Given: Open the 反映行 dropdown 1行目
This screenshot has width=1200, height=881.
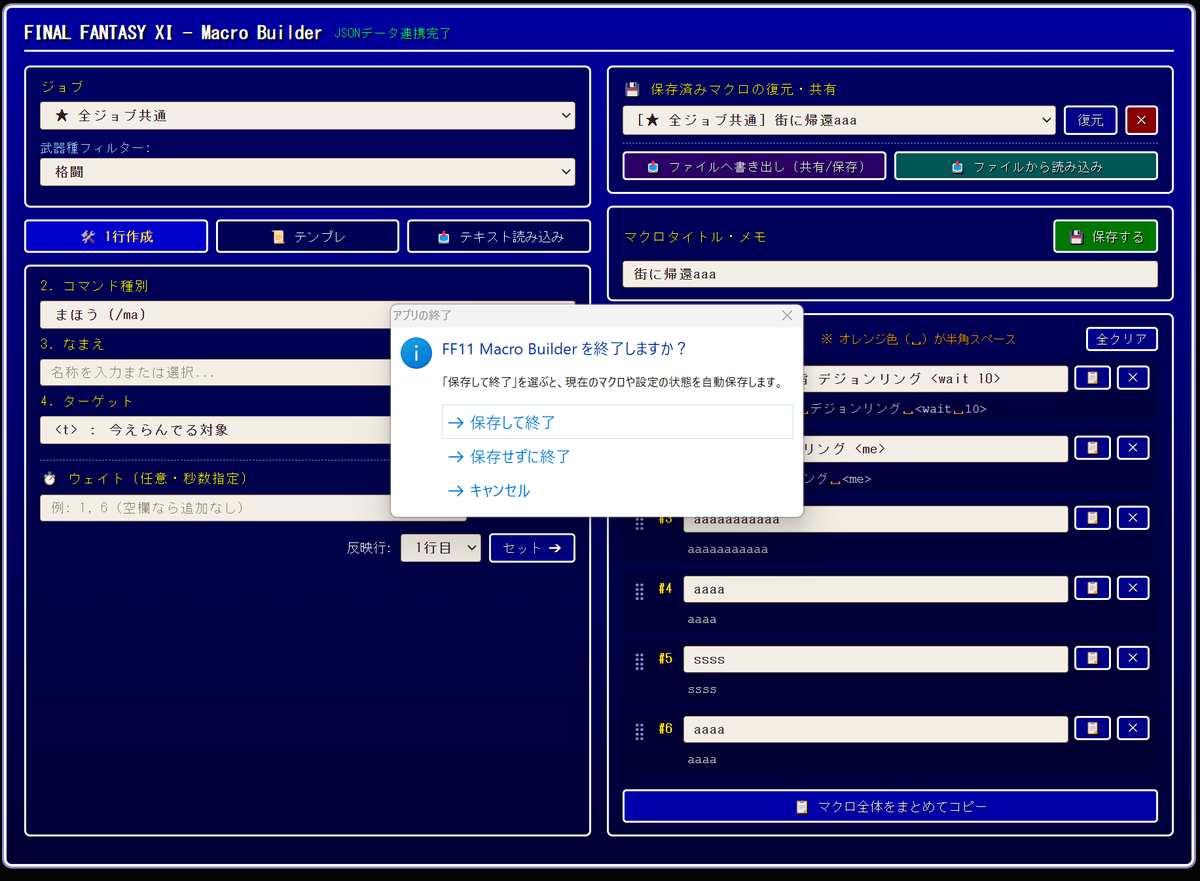Looking at the screenshot, I should pyautogui.click(x=441, y=548).
